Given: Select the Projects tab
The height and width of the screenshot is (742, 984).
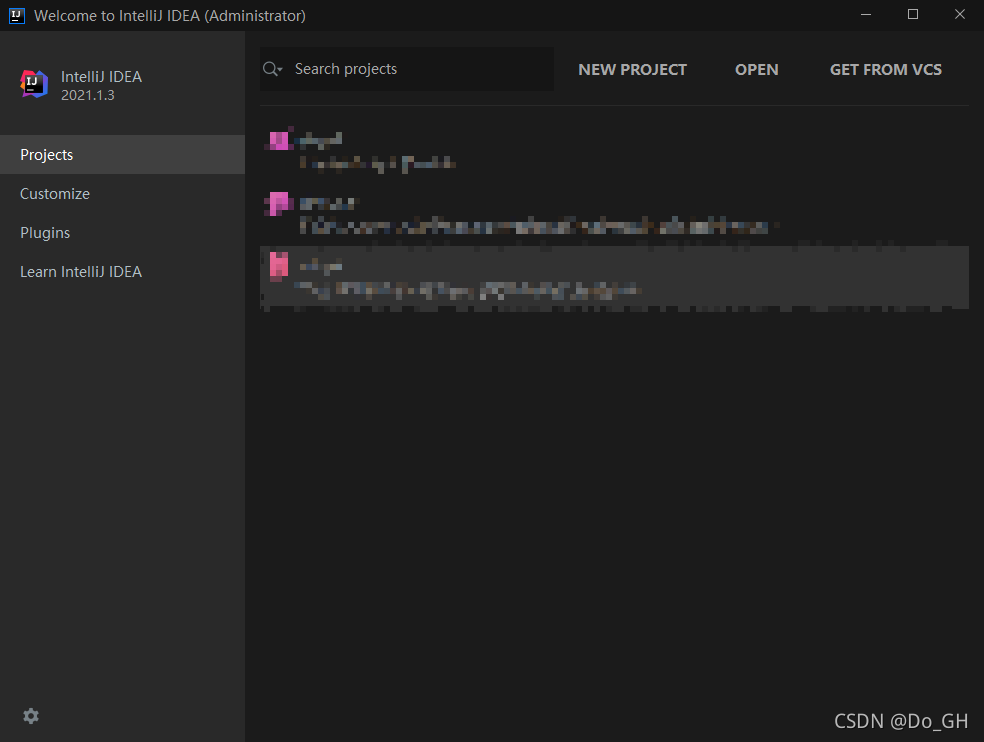Looking at the screenshot, I should [x=122, y=154].
